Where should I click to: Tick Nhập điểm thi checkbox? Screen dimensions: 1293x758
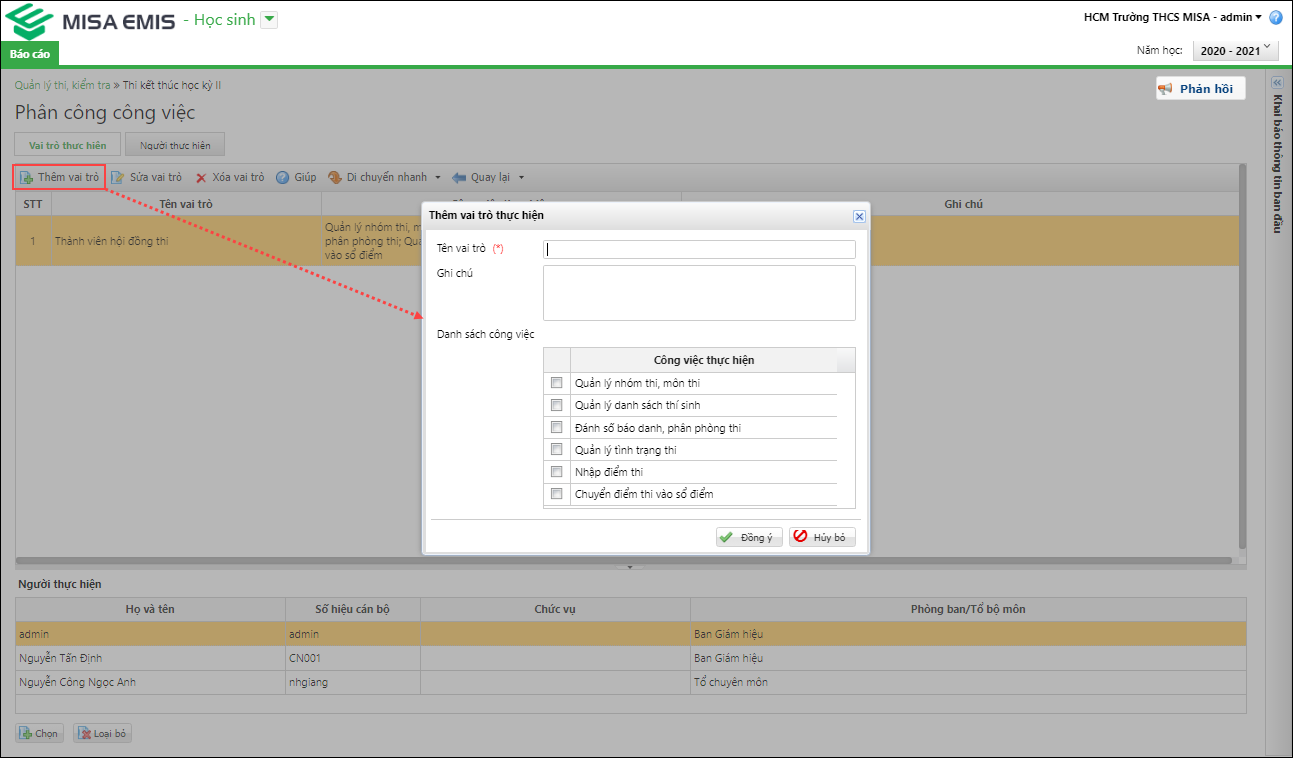click(x=557, y=472)
